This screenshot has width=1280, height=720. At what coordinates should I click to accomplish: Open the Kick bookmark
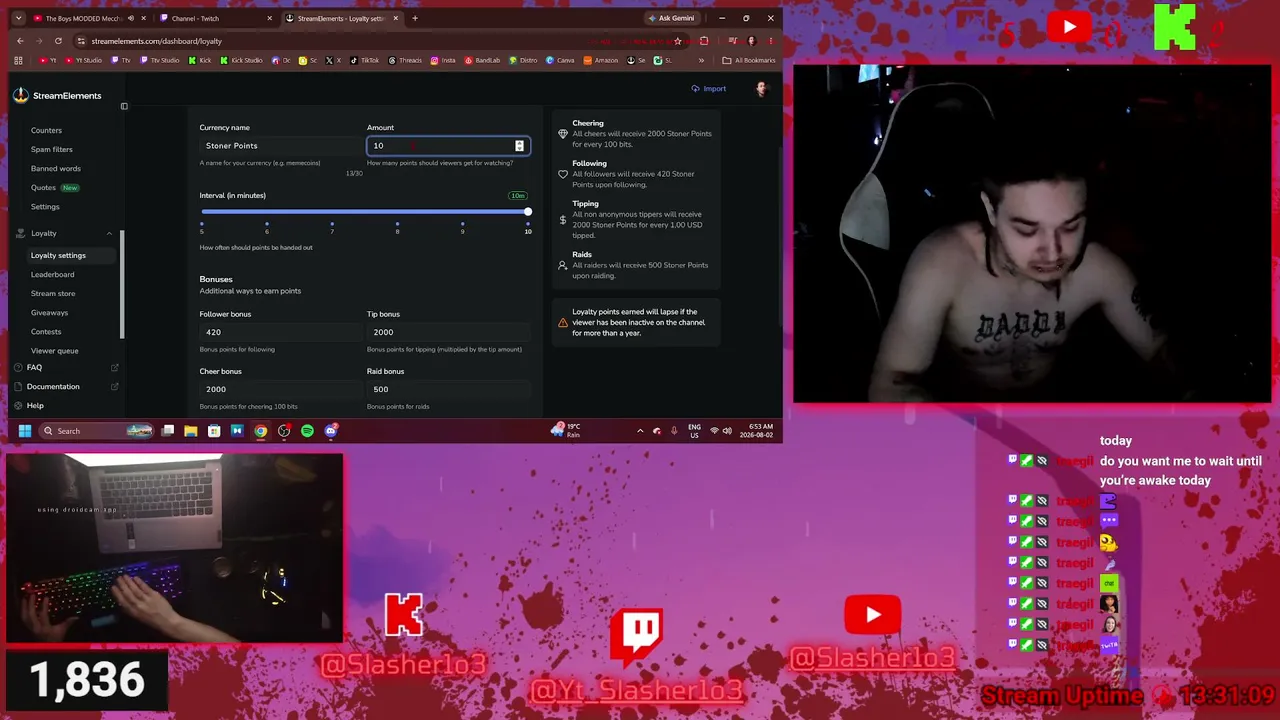pyautogui.click(x=200, y=60)
